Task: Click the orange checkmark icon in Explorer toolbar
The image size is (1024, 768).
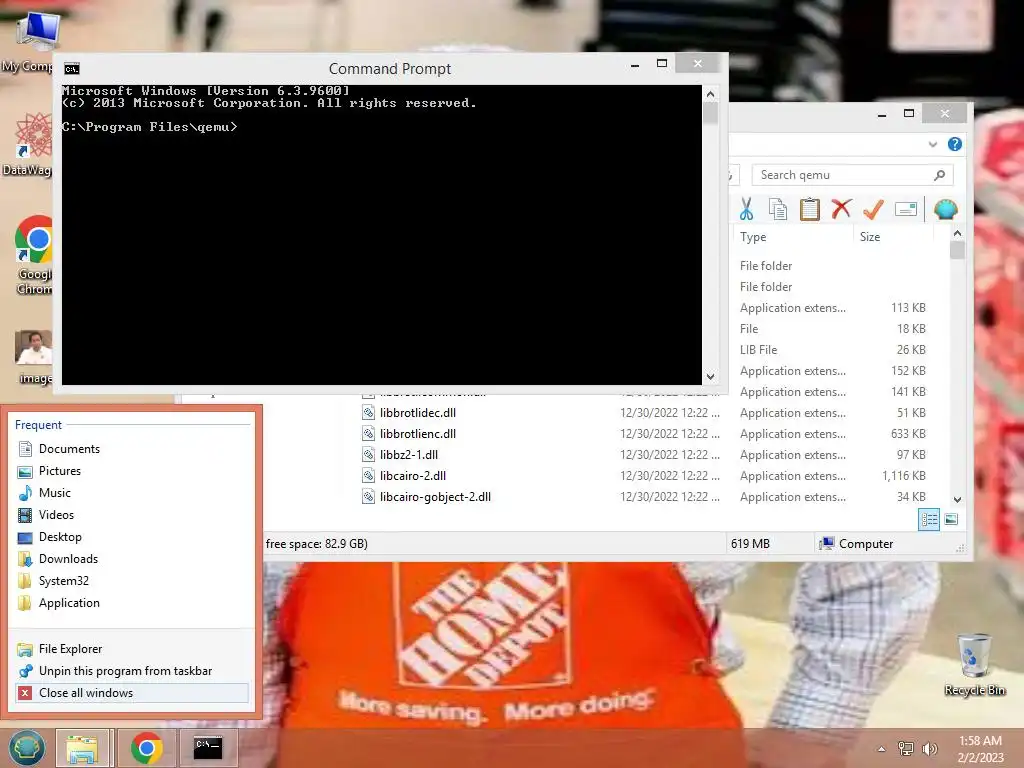Action: click(873, 209)
